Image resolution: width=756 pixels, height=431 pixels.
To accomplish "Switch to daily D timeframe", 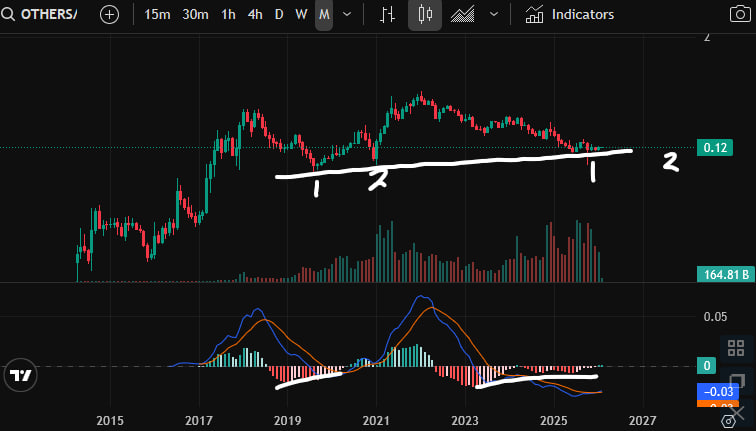I will (x=279, y=14).
